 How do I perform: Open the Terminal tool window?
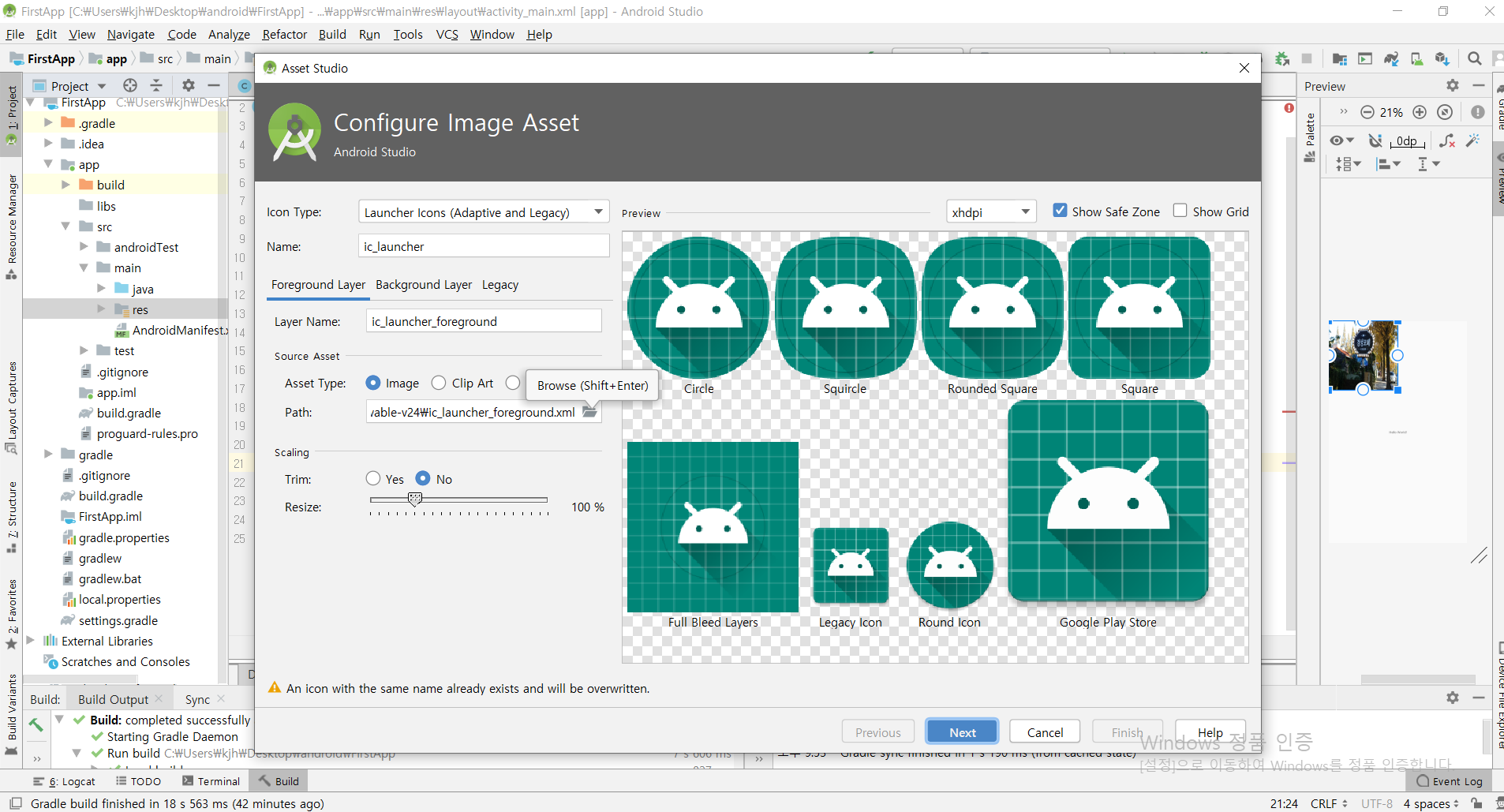pyautogui.click(x=211, y=781)
